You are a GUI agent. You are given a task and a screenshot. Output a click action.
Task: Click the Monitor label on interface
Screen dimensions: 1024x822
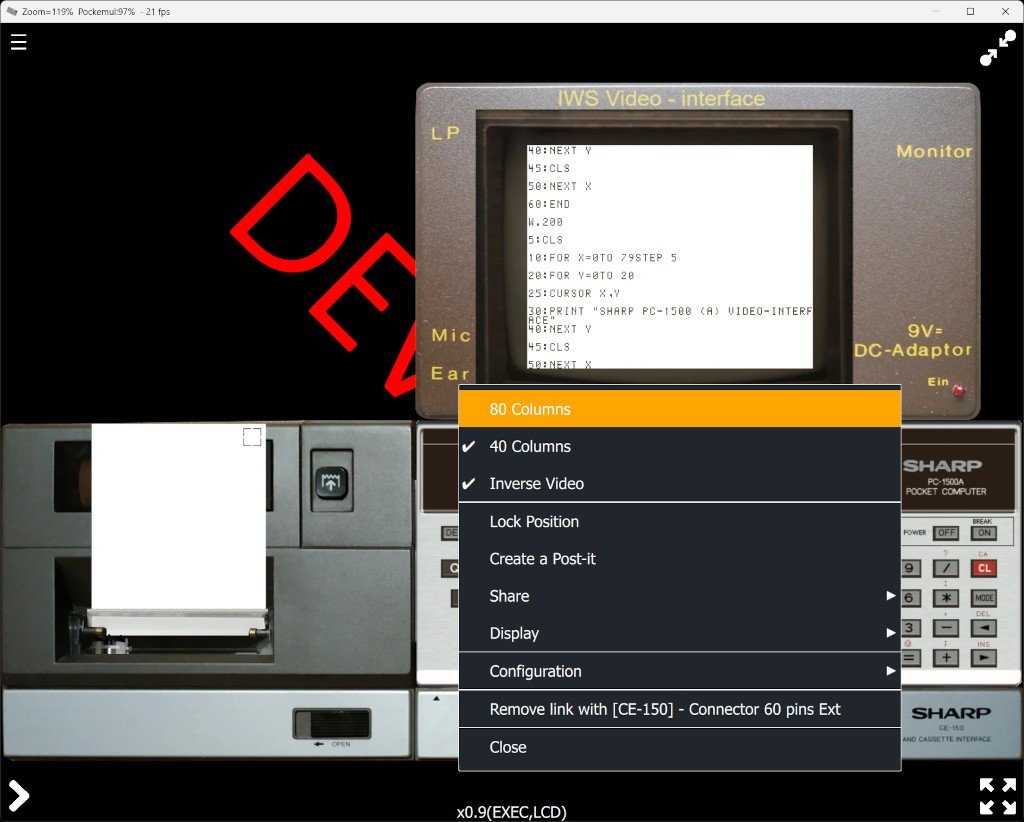click(934, 151)
